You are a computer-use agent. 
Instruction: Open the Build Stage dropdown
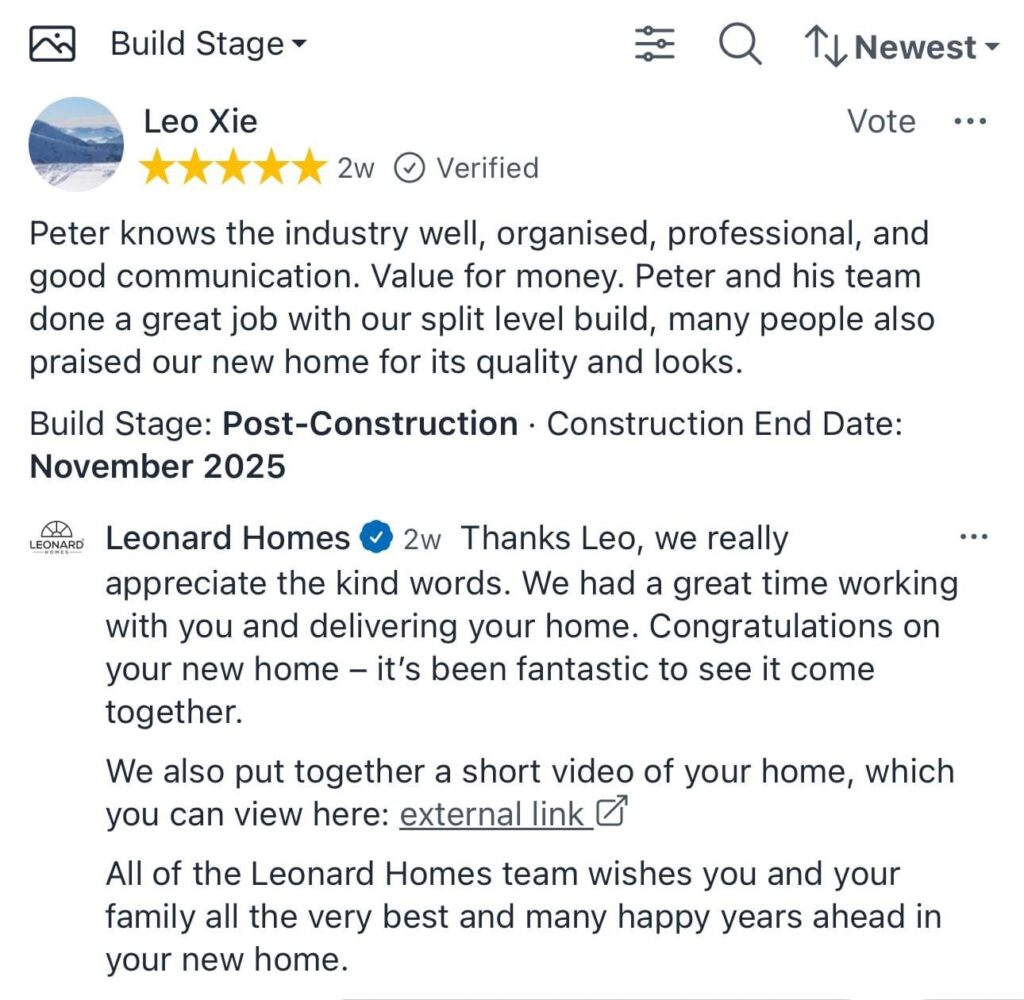pyautogui.click(x=208, y=44)
